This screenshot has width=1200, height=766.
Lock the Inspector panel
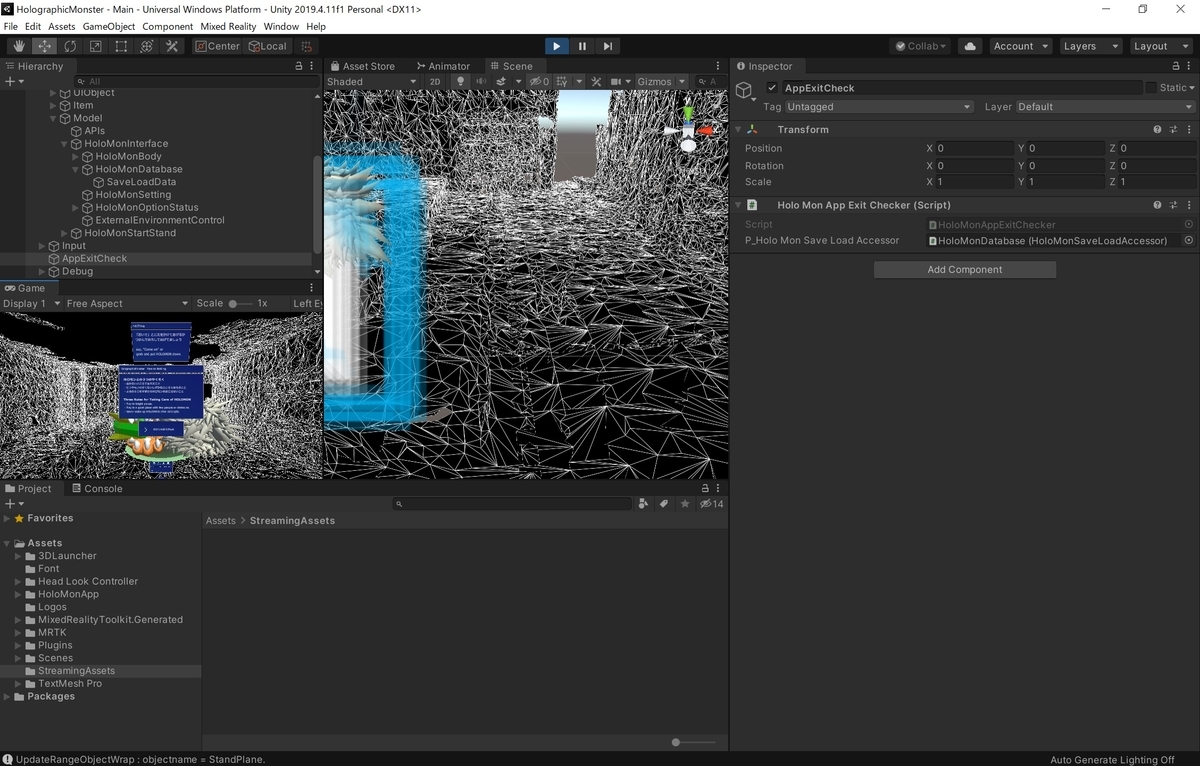[x=1174, y=66]
